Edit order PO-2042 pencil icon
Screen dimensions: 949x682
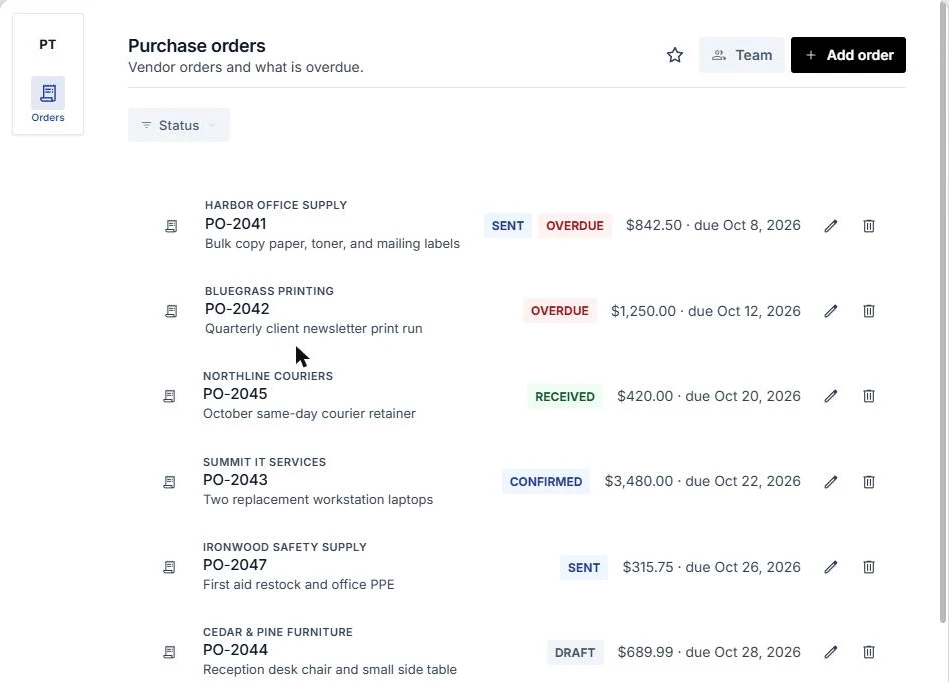[830, 311]
